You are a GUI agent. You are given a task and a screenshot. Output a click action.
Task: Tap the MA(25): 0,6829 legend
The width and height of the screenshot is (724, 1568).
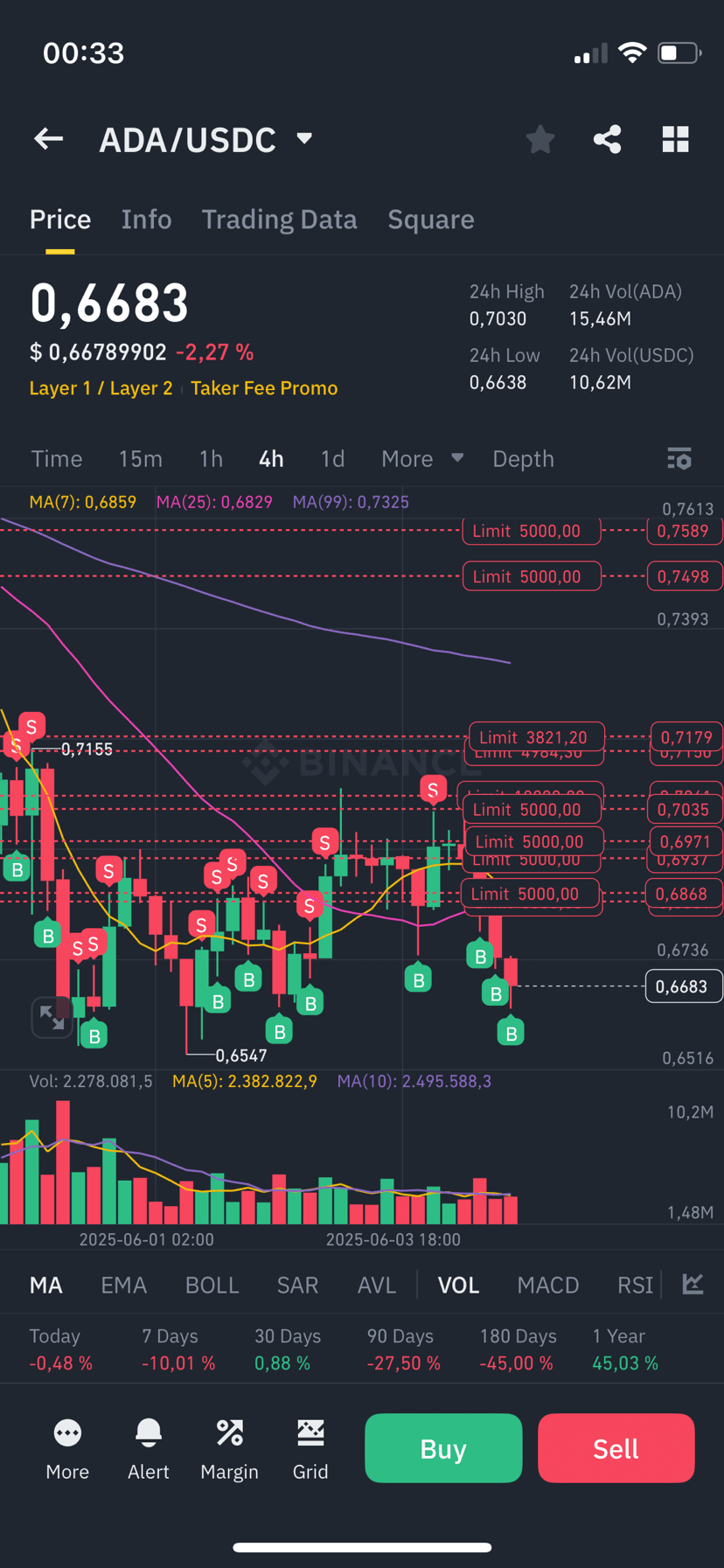214,502
